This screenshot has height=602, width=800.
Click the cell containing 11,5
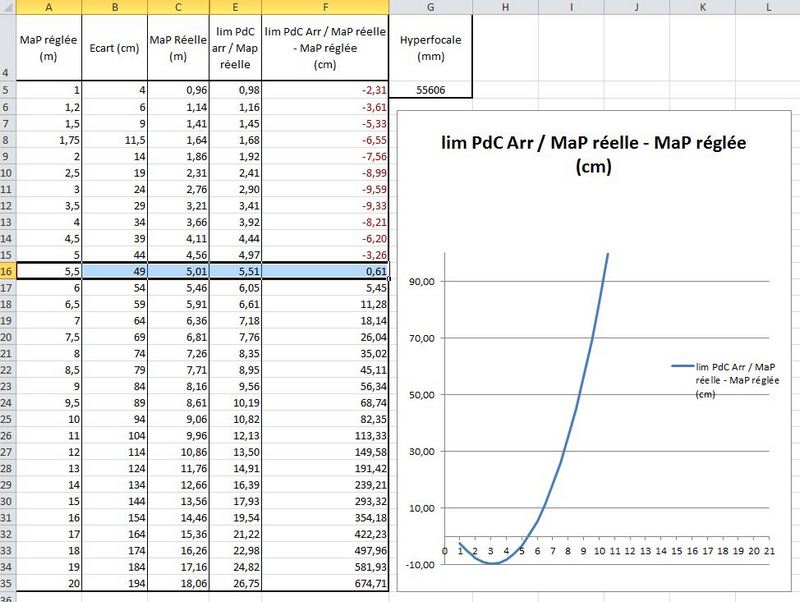pos(114,141)
